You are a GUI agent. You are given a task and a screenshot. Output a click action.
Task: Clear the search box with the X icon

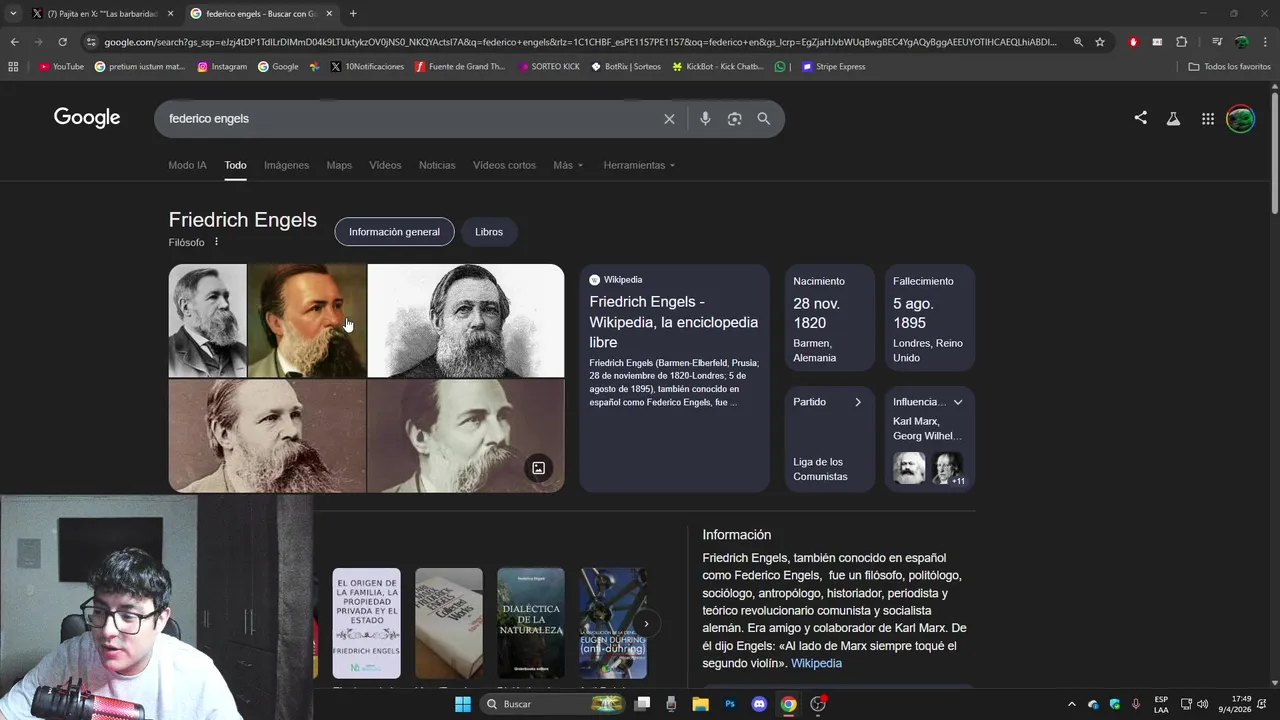pyautogui.click(x=669, y=119)
